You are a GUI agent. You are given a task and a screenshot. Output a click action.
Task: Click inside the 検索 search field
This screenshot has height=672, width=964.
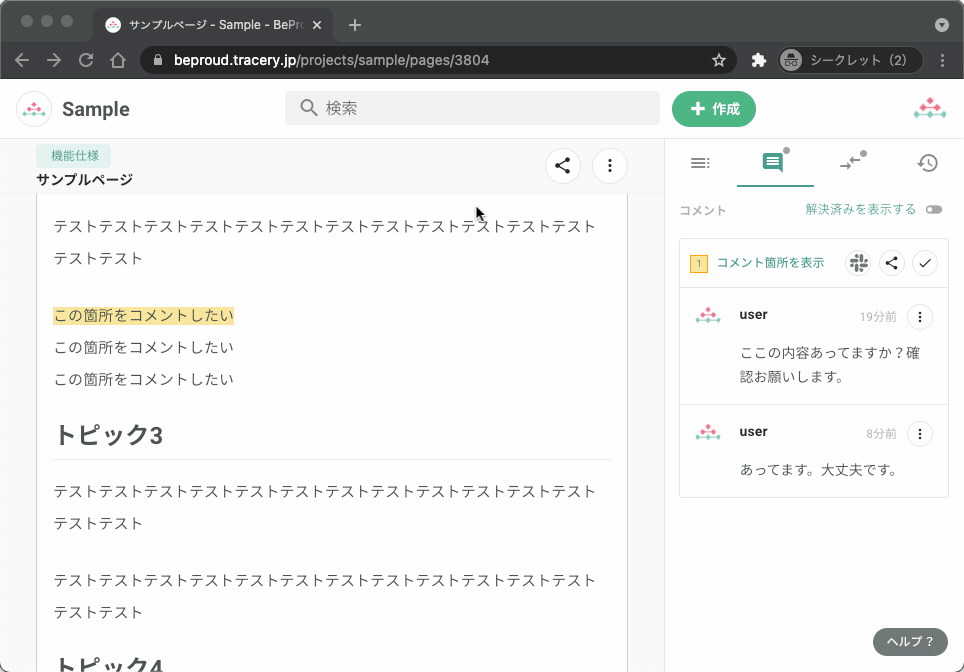(472, 107)
